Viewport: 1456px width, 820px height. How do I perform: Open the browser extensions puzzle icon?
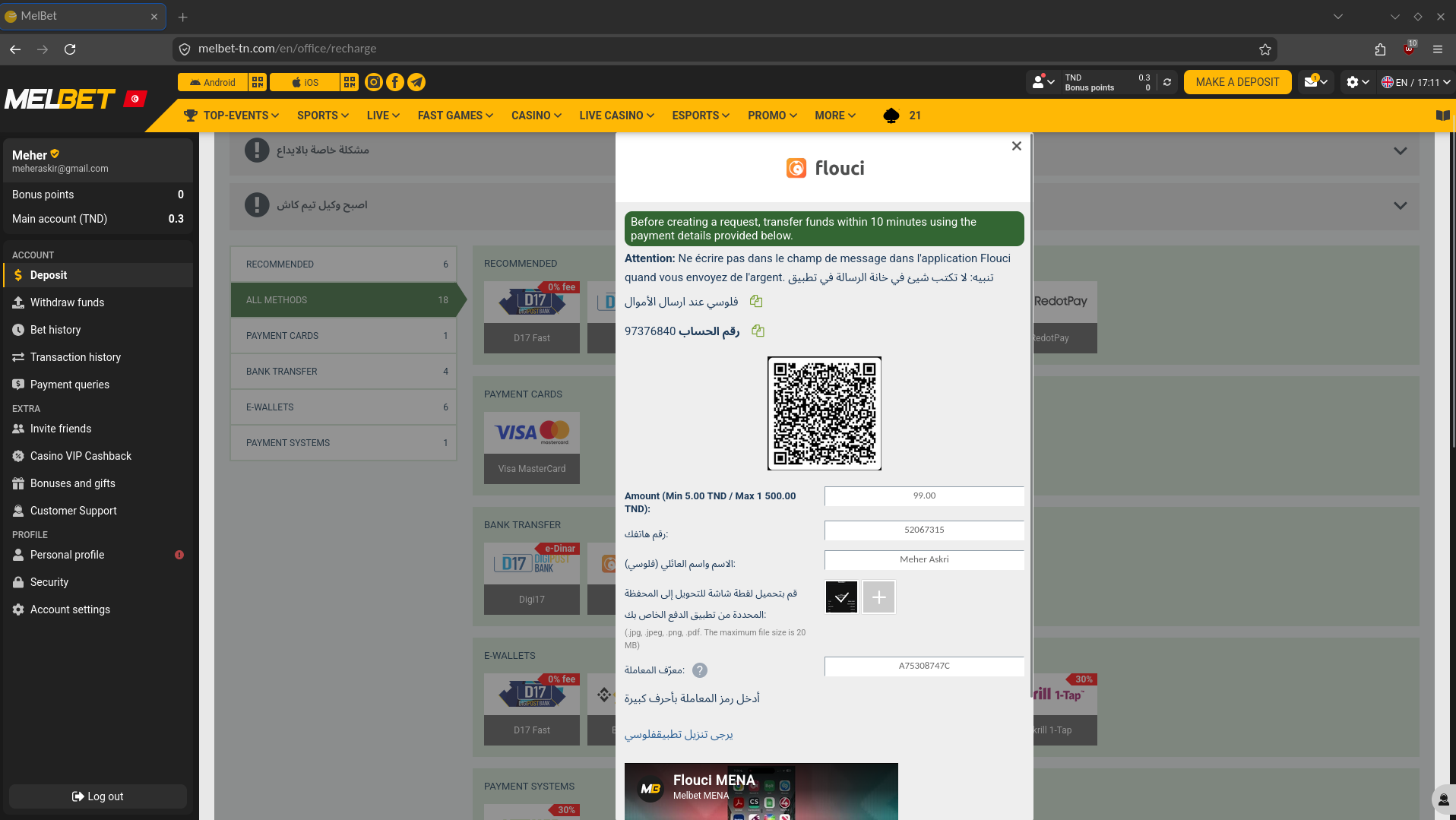click(x=1381, y=49)
